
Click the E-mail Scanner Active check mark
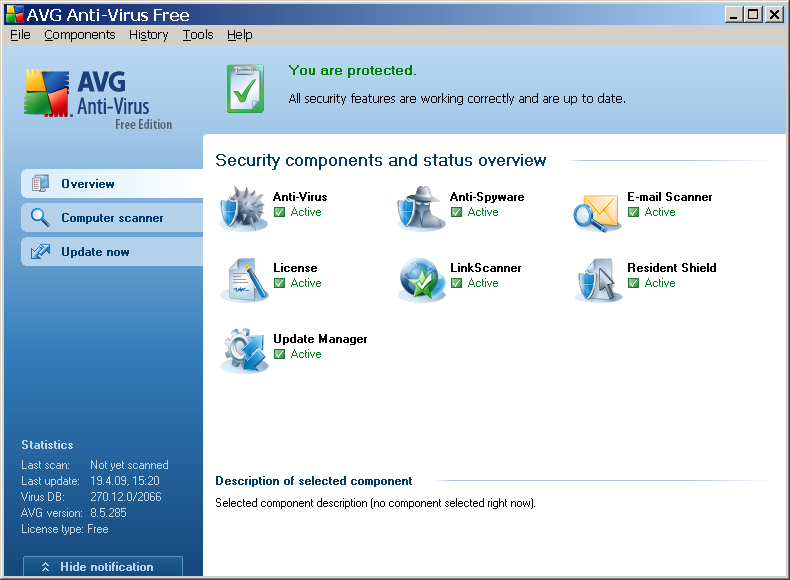pyautogui.click(x=633, y=212)
